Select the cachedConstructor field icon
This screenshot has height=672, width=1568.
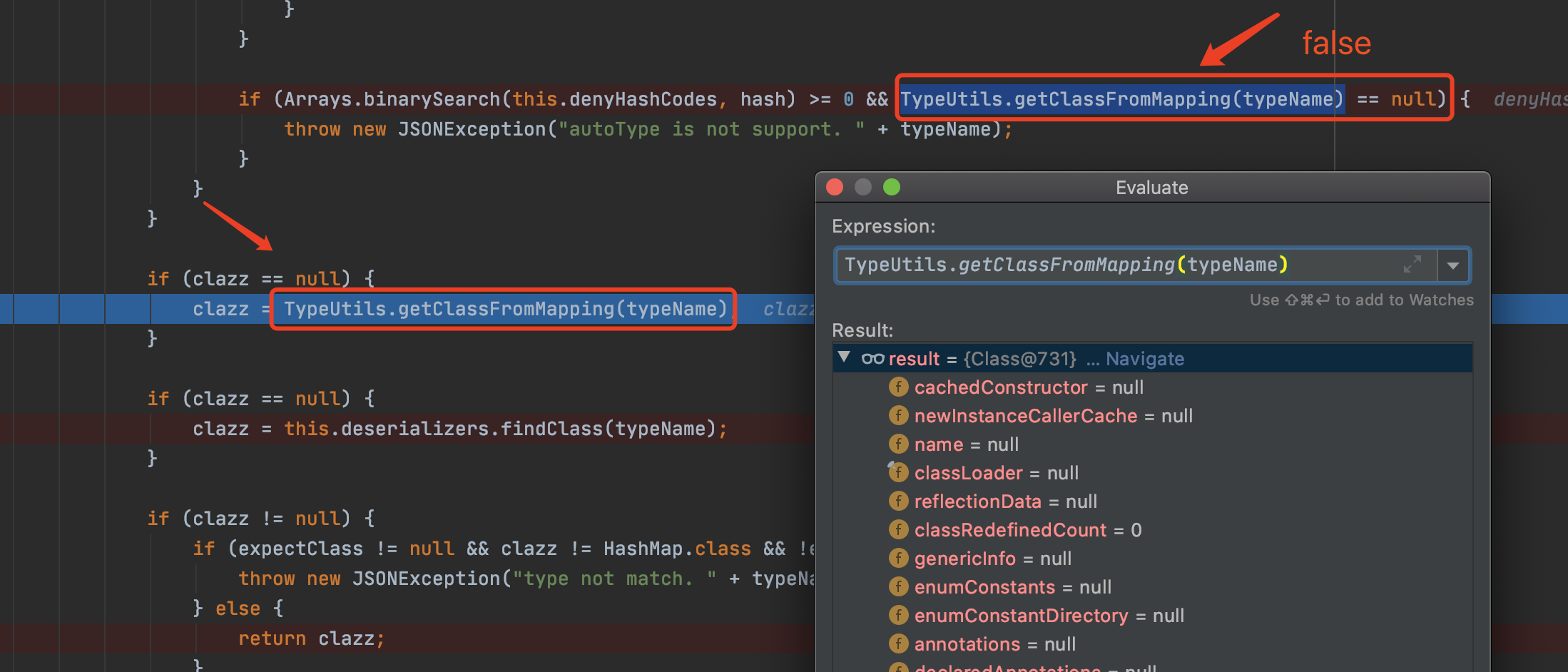pos(898,387)
